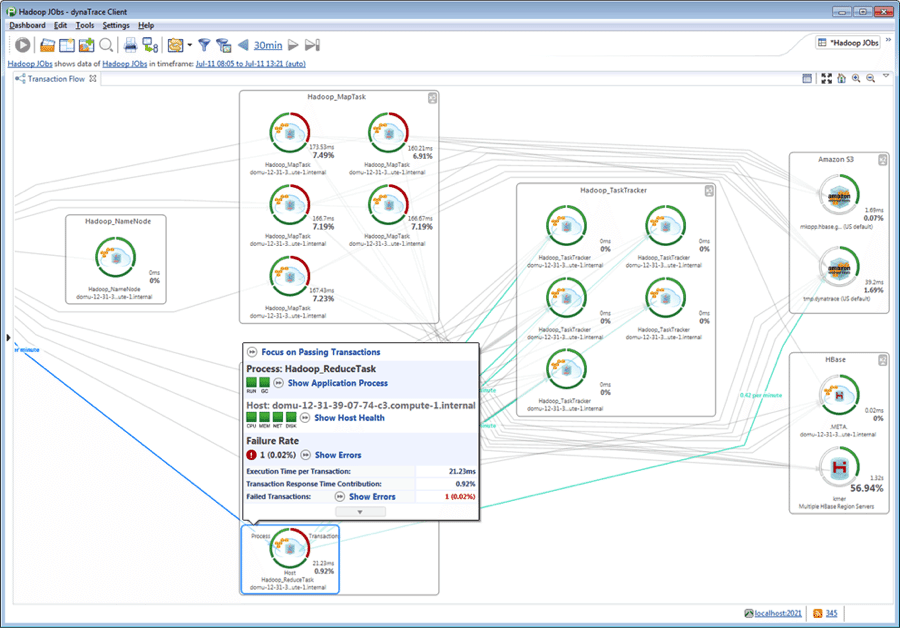
Task: Close the Transaction Flow tab
Action: point(93,79)
